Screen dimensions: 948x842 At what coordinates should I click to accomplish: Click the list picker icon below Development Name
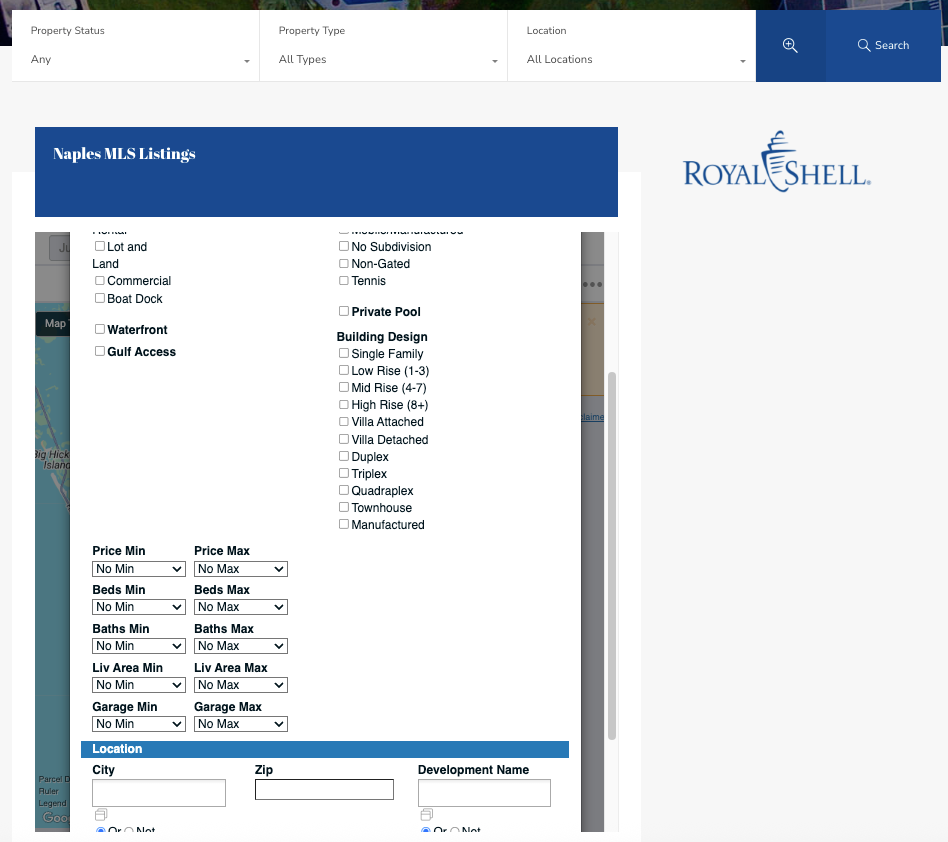[427, 815]
